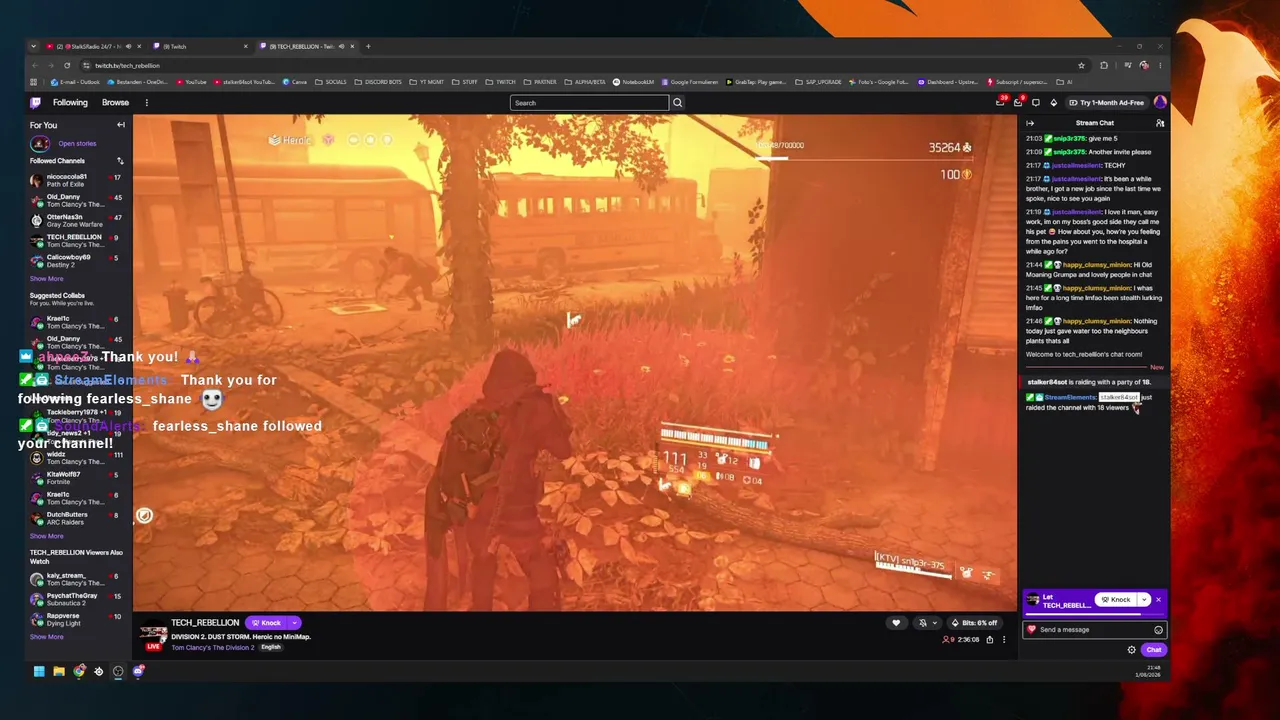This screenshot has width=1280, height=720.
Task: Switch to the (9) Twitch tab
Action: (200, 46)
